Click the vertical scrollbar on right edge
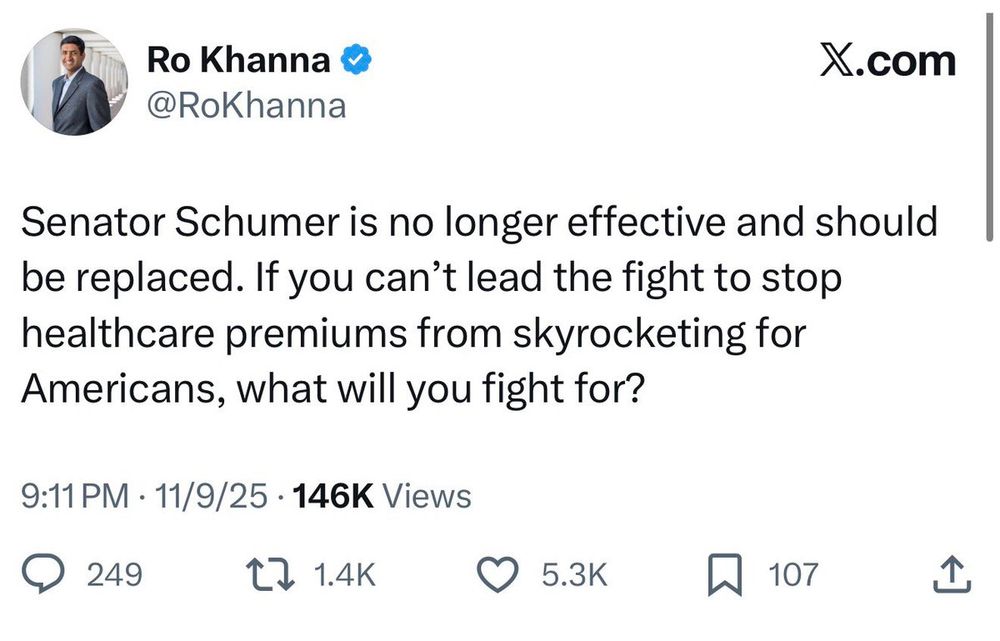Image resolution: width=1000 pixels, height=641 pixels. [989, 150]
